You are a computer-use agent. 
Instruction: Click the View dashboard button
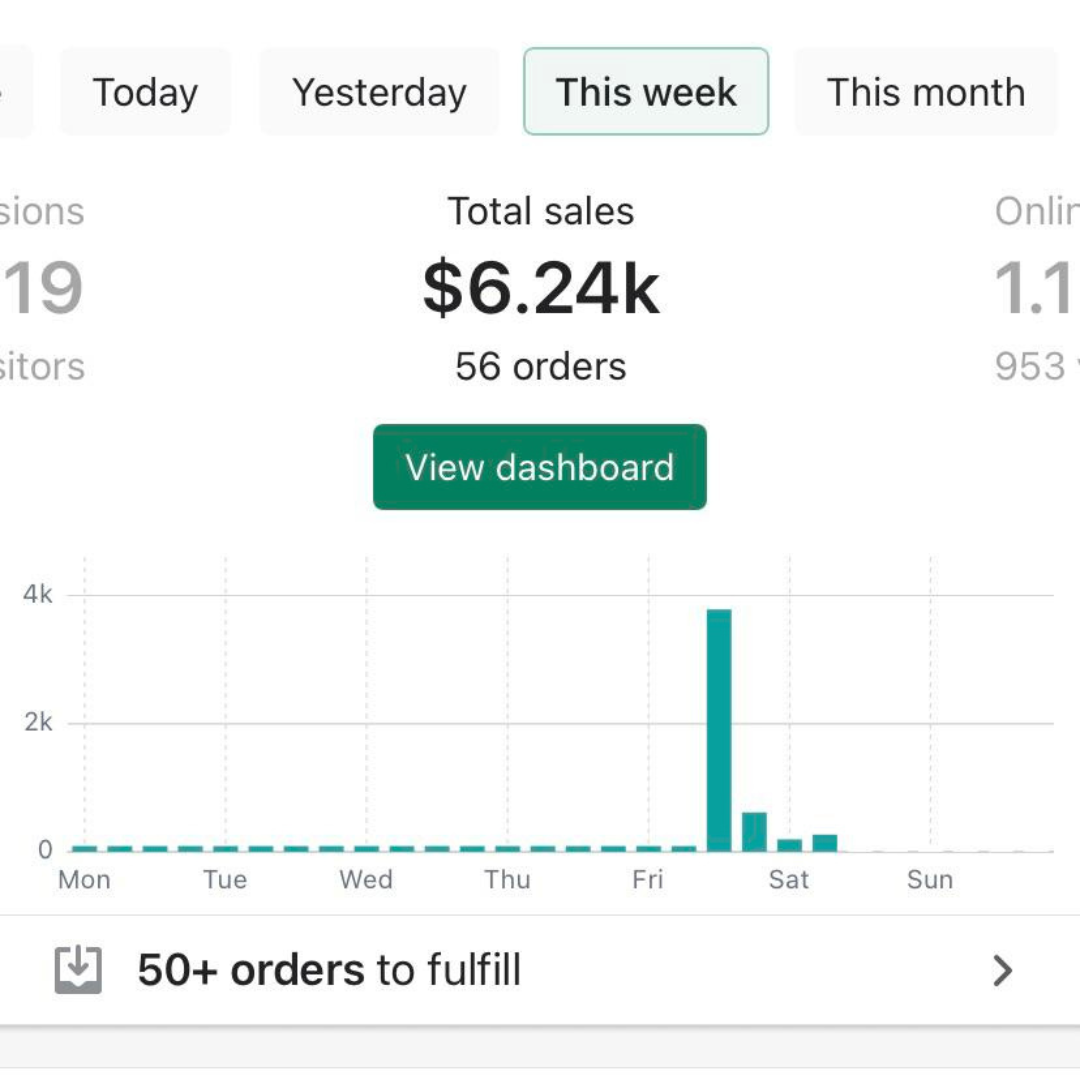tap(540, 467)
